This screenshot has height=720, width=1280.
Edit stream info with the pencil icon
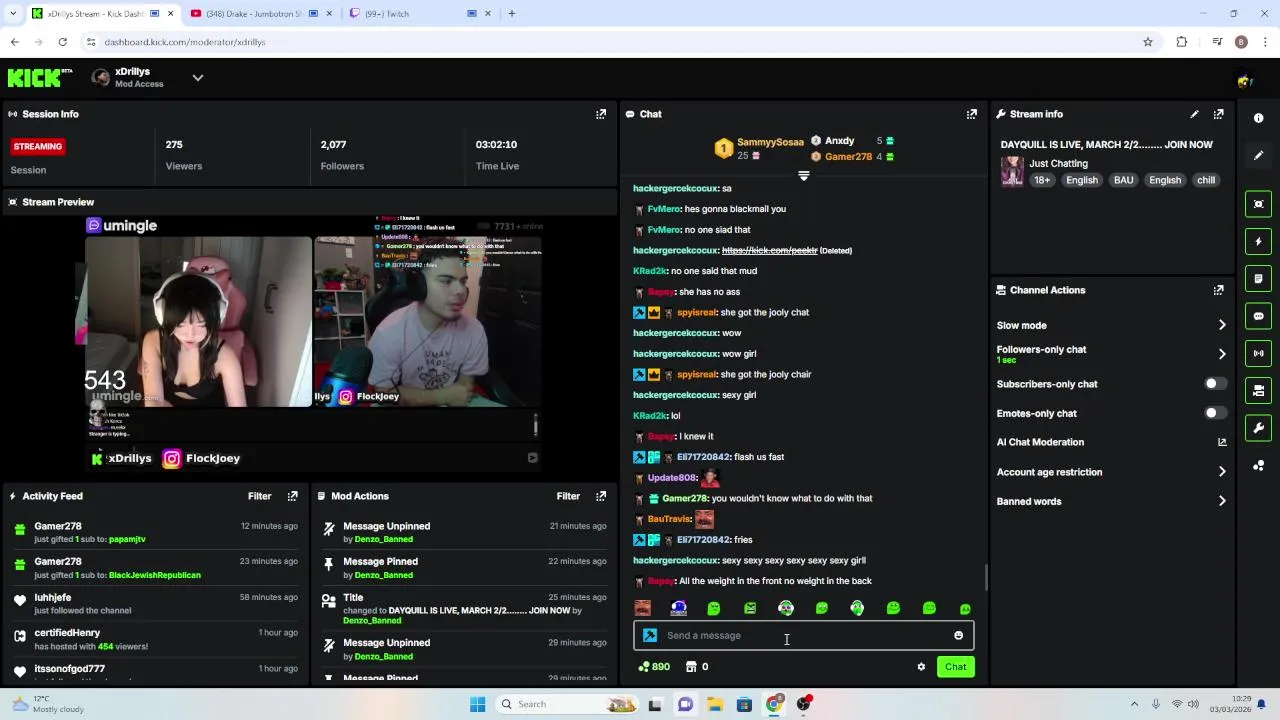(x=1194, y=114)
